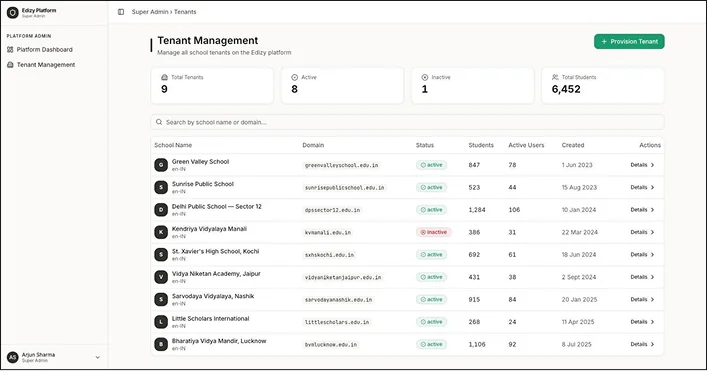Click the greenvalleyschool.edu.in domain
The width and height of the screenshot is (707, 371).
[x=341, y=165]
